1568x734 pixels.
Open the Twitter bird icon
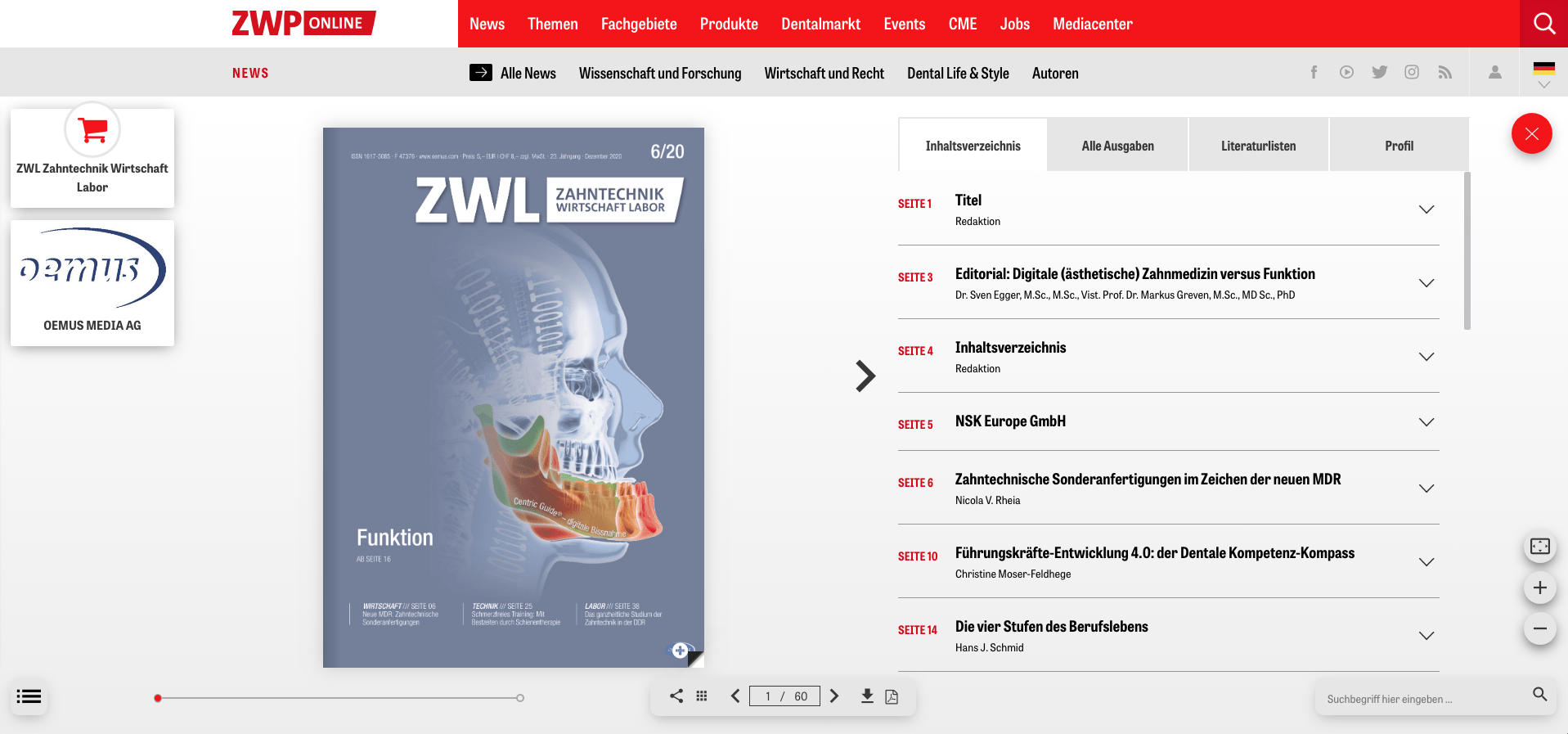(x=1380, y=72)
